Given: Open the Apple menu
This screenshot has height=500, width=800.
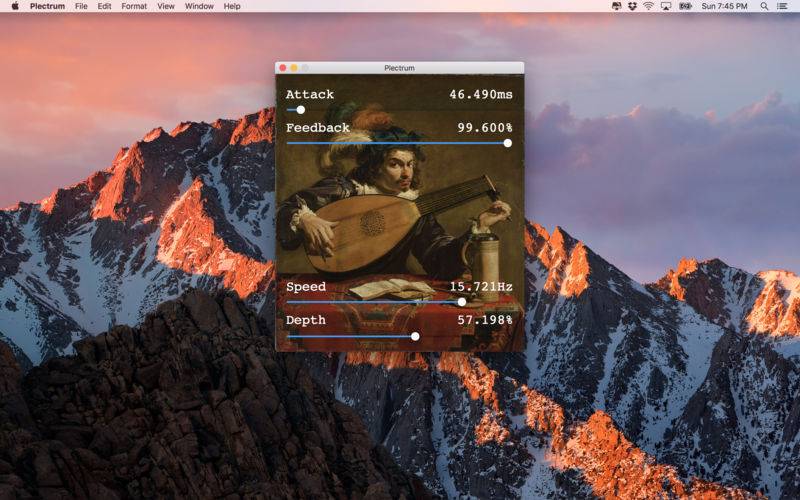Looking at the screenshot, I should pyautogui.click(x=15, y=6).
